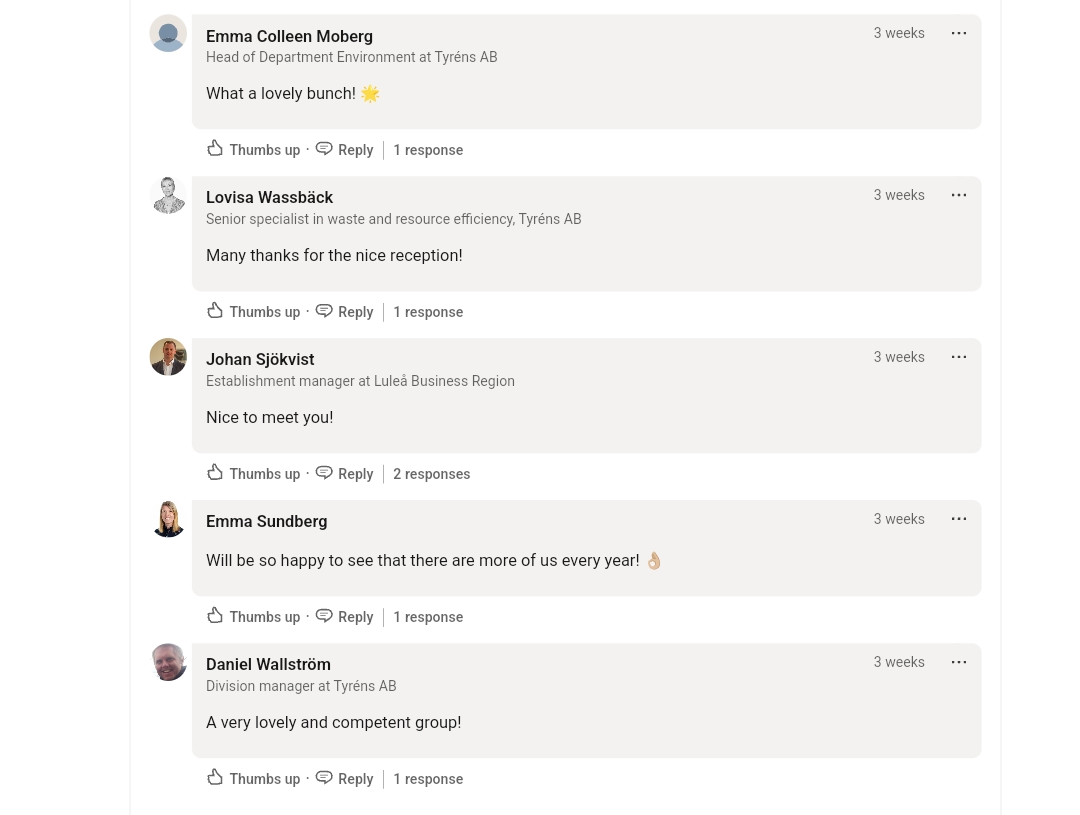Viewport: 1080px width, 815px height.
Task: Expand 1 response under Emma Colleen Moberg's comment
Action: point(428,150)
